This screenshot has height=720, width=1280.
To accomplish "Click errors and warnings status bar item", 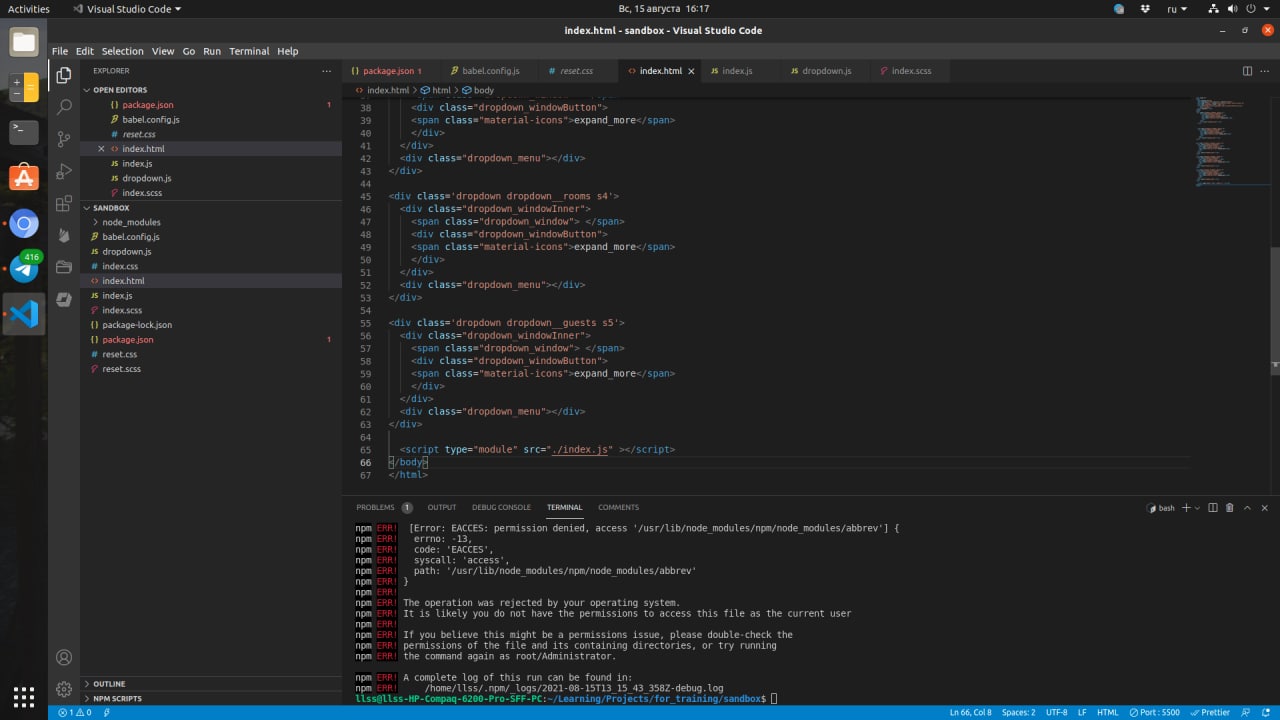I will click(x=75, y=712).
